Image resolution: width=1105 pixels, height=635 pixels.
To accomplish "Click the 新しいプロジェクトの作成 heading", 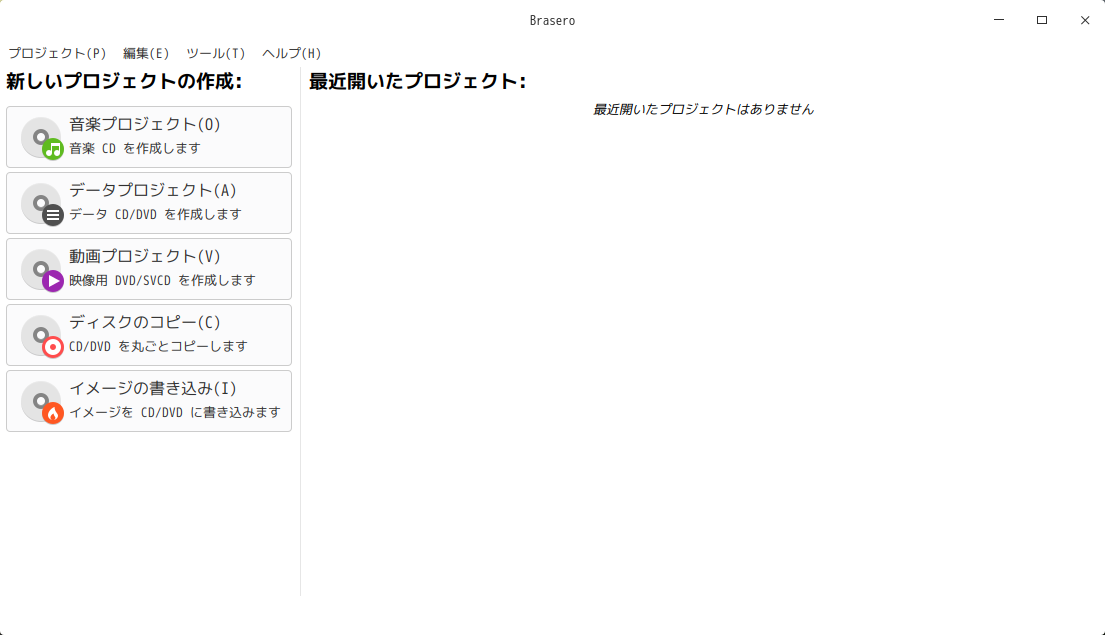I will (124, 81).
